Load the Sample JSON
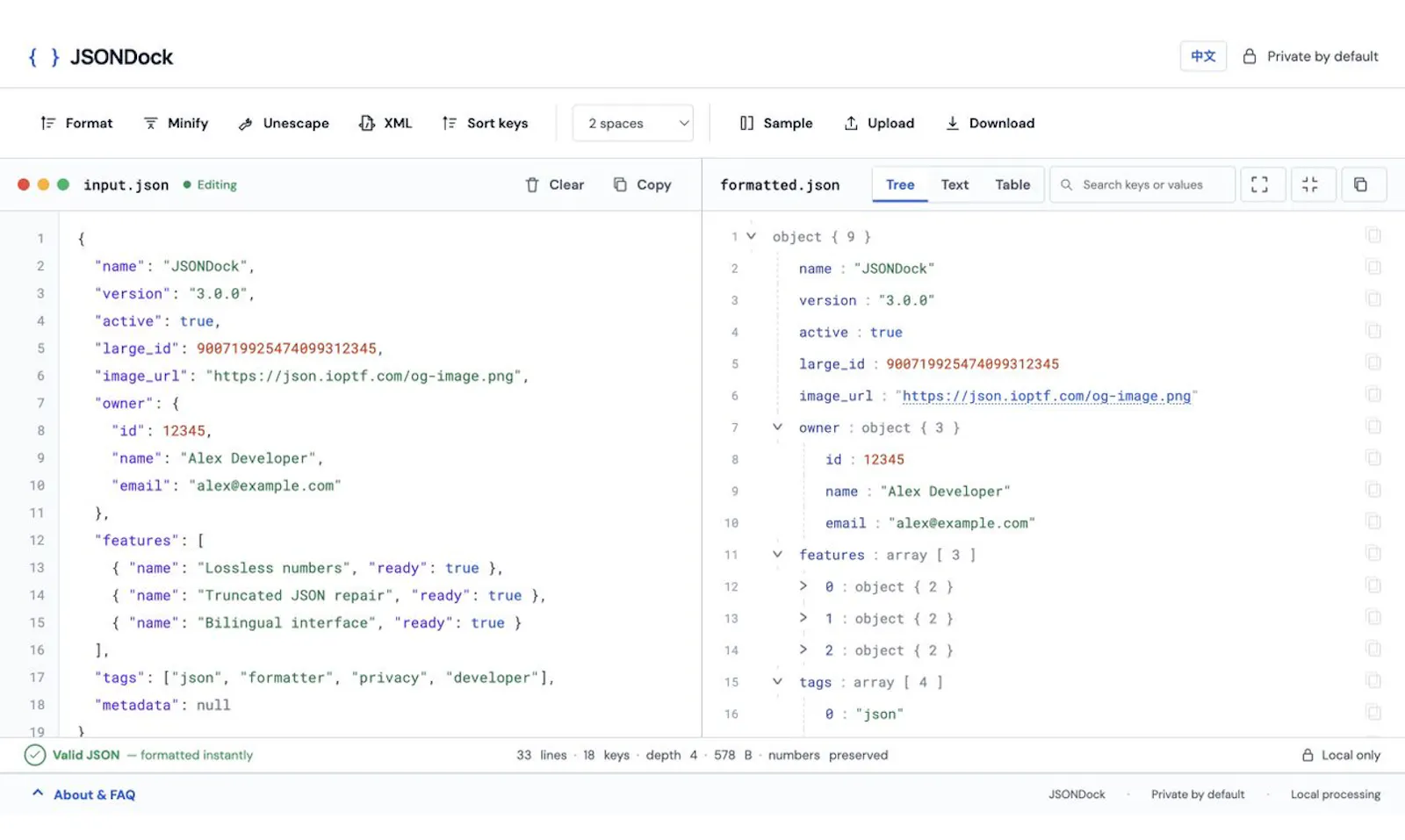1405x840 pixels. pos(776,123)
